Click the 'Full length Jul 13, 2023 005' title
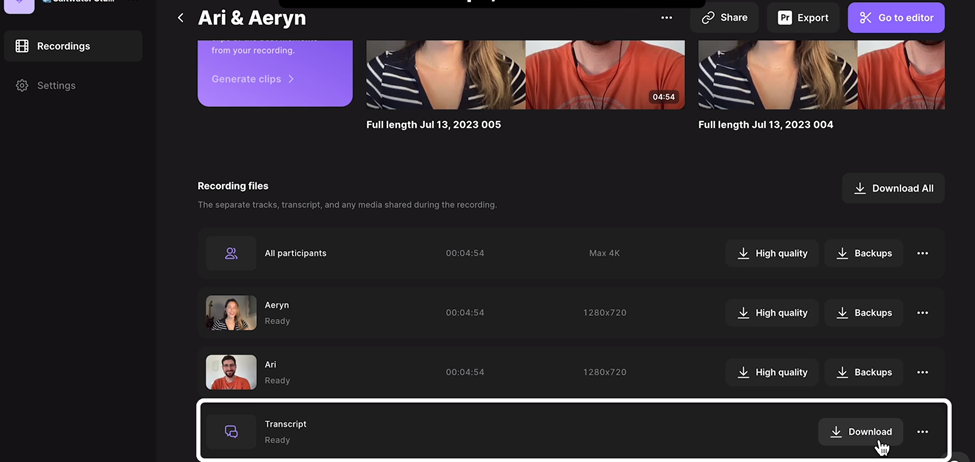The height and width of the screenshot is (462, 975). tap(433, 124)
